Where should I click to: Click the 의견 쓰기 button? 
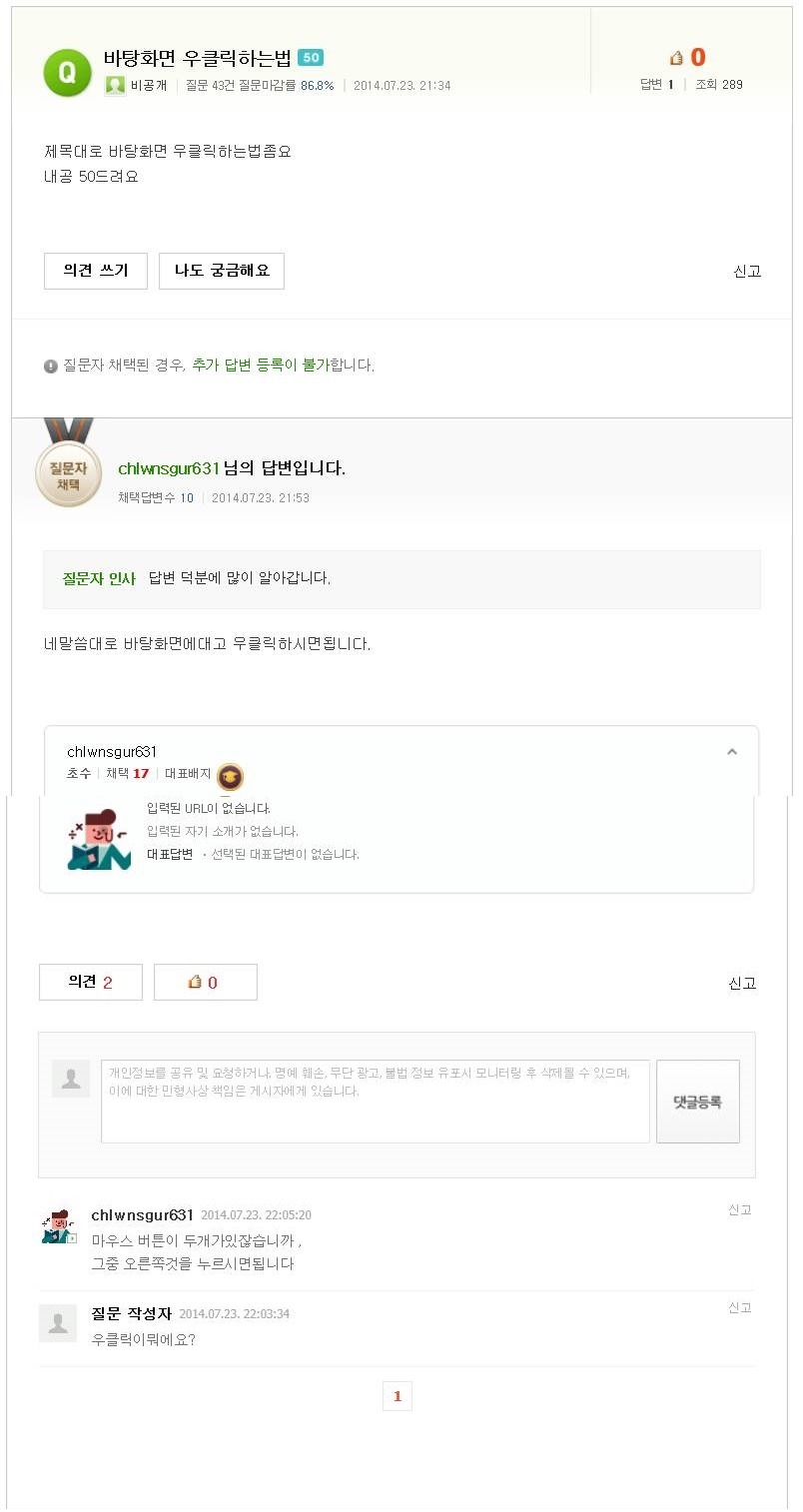[x=95, y=271]
